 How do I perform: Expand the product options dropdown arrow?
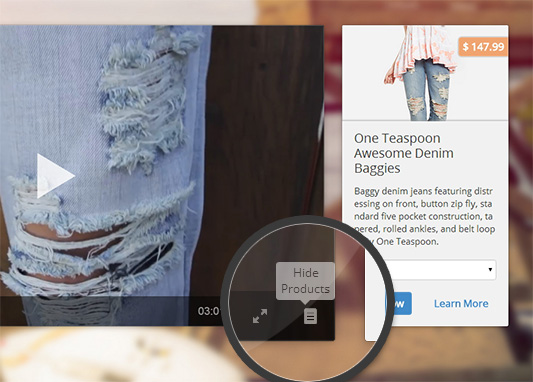click(490, 270)
